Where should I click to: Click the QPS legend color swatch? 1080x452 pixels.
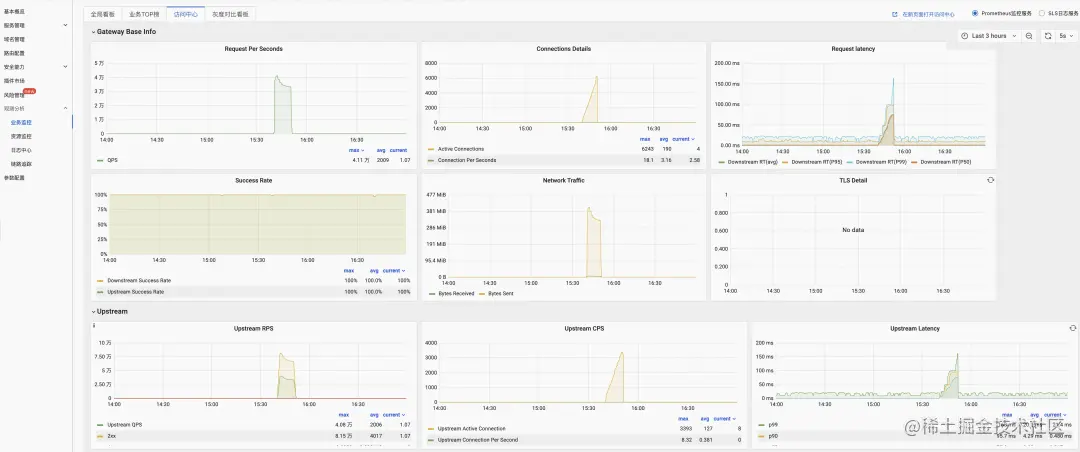[x=100, y=161]
